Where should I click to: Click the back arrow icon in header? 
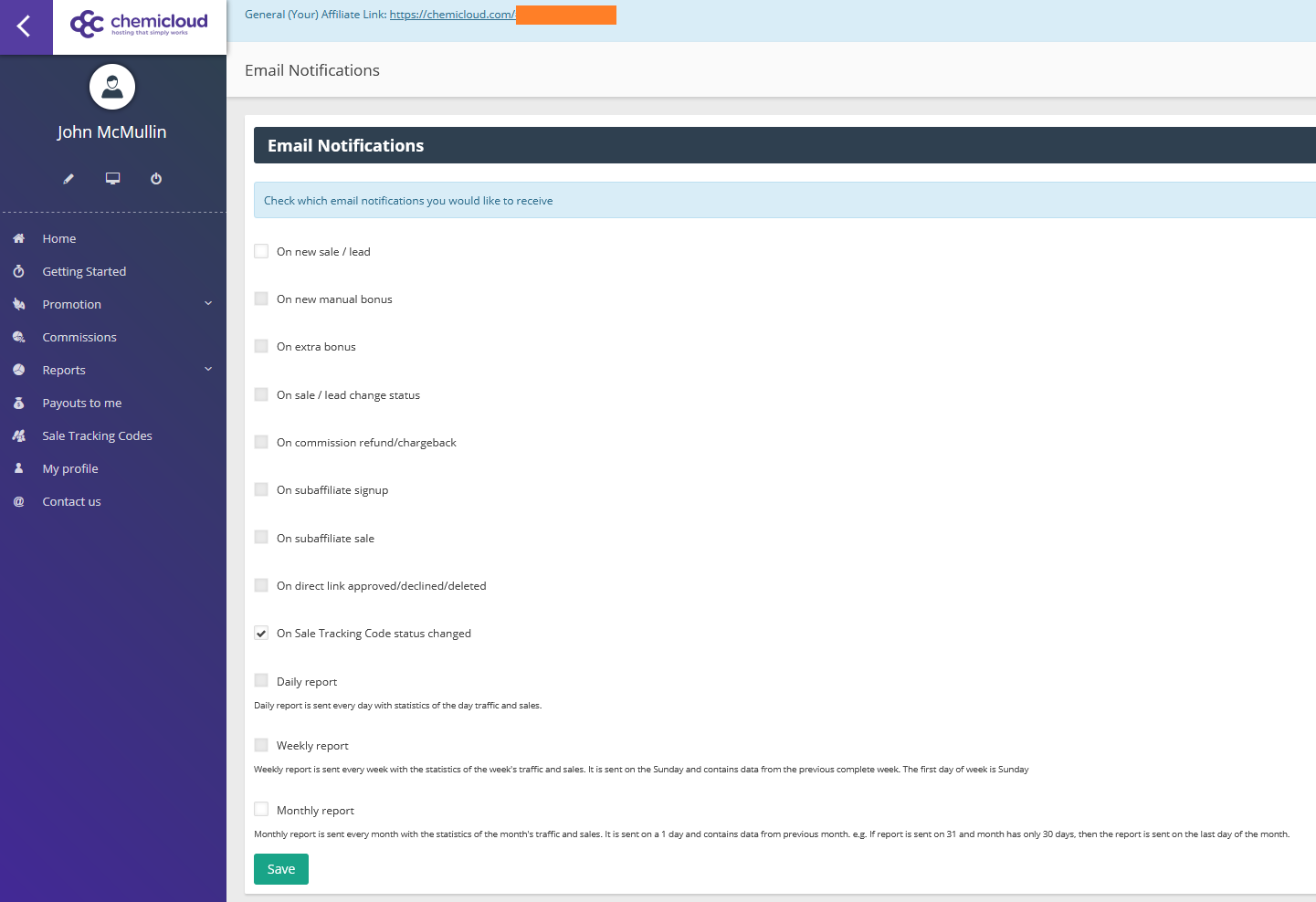coord(25,26)
